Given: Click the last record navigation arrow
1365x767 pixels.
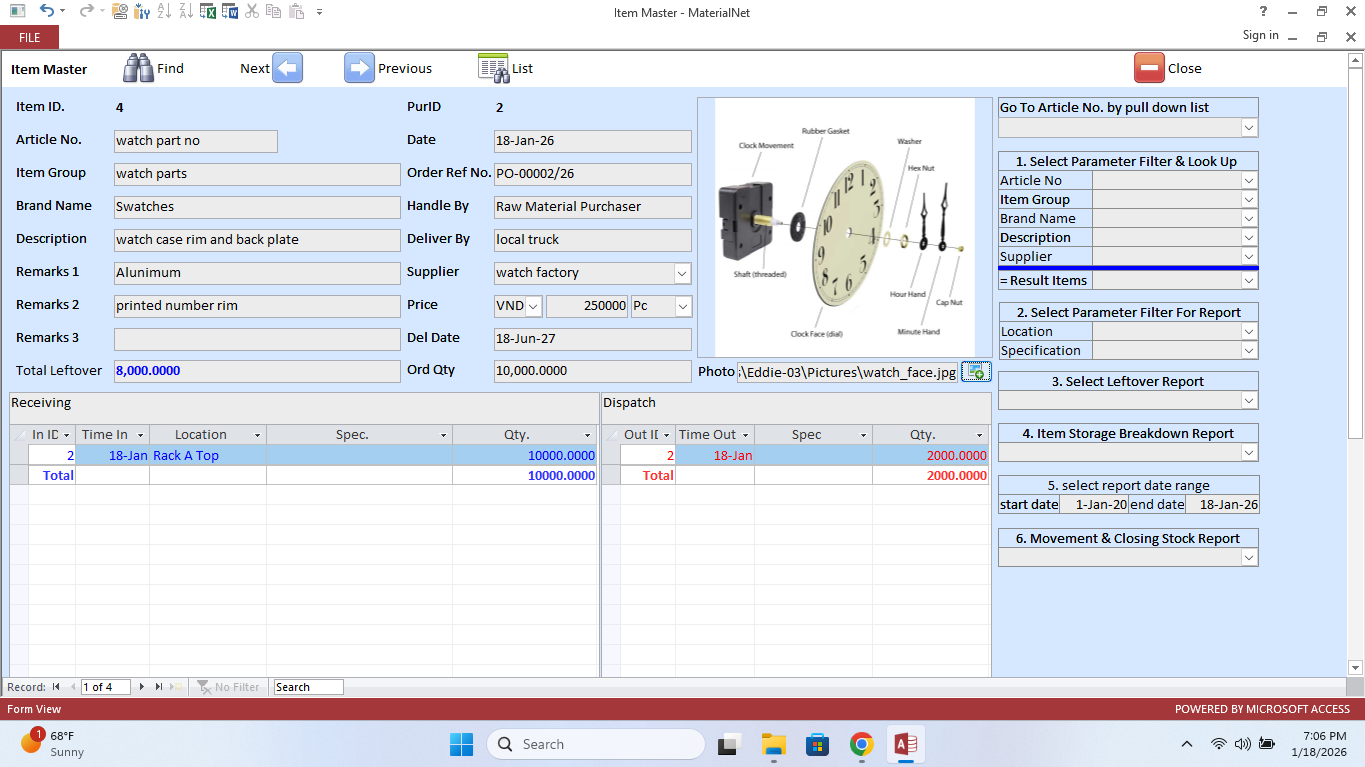Looking at the screenshot, I should tap(158, 687).
